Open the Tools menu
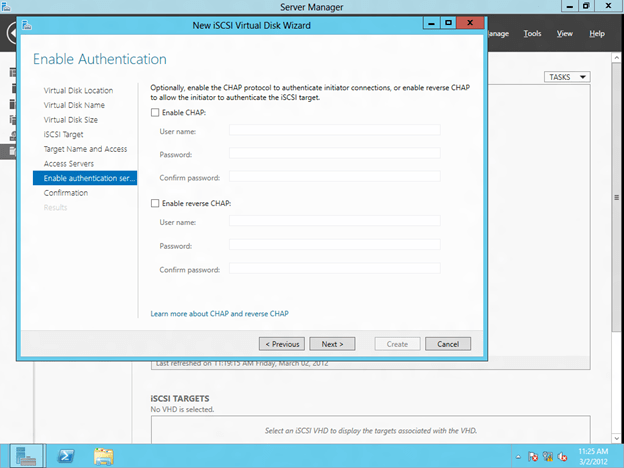This screenshot has width=624, height=468. tap(533, 33)
